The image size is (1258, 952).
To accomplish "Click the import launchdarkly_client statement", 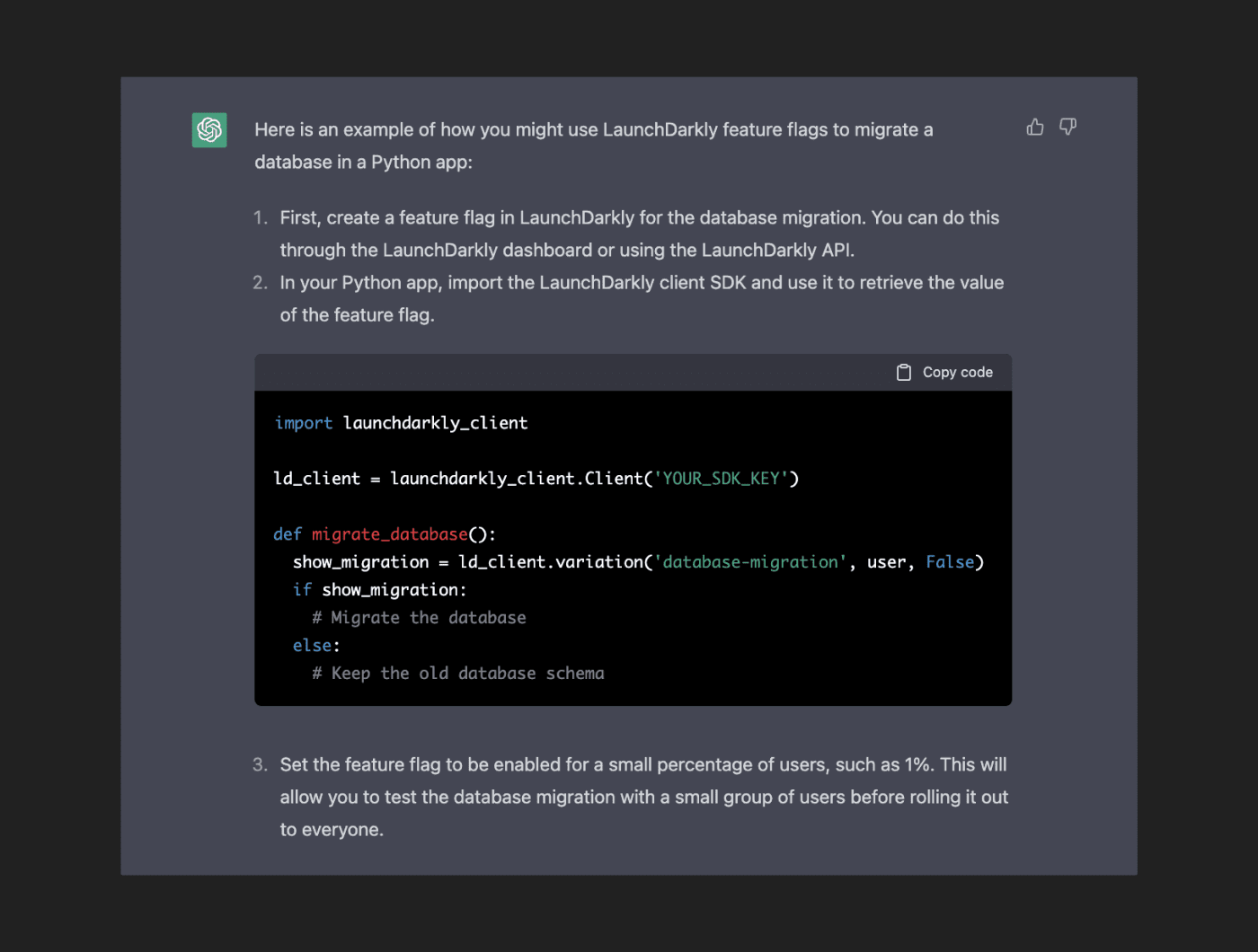I will (401, 422).
